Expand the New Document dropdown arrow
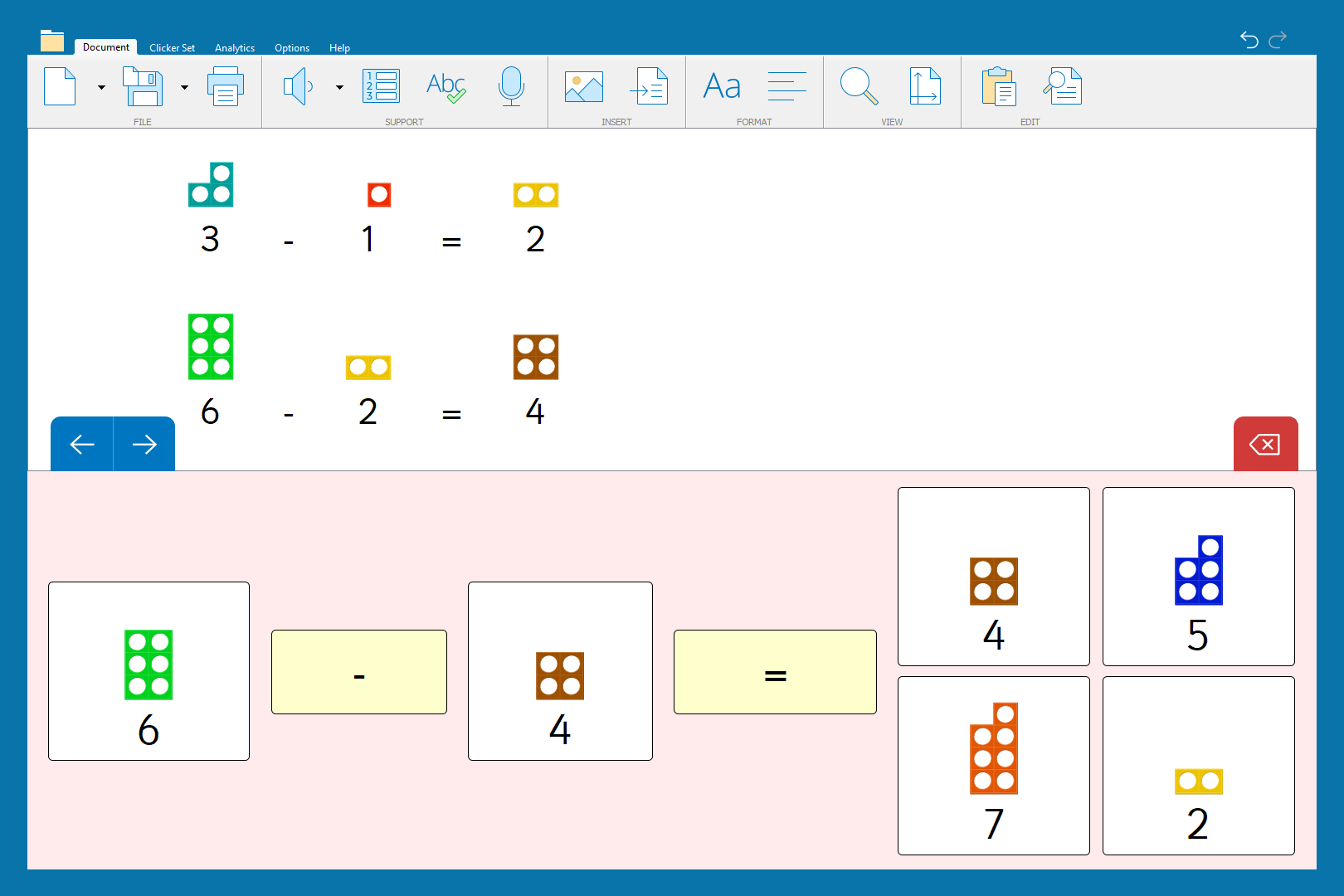The height and width of the screenshot is (896, 1344). click(x=101, y=87)
